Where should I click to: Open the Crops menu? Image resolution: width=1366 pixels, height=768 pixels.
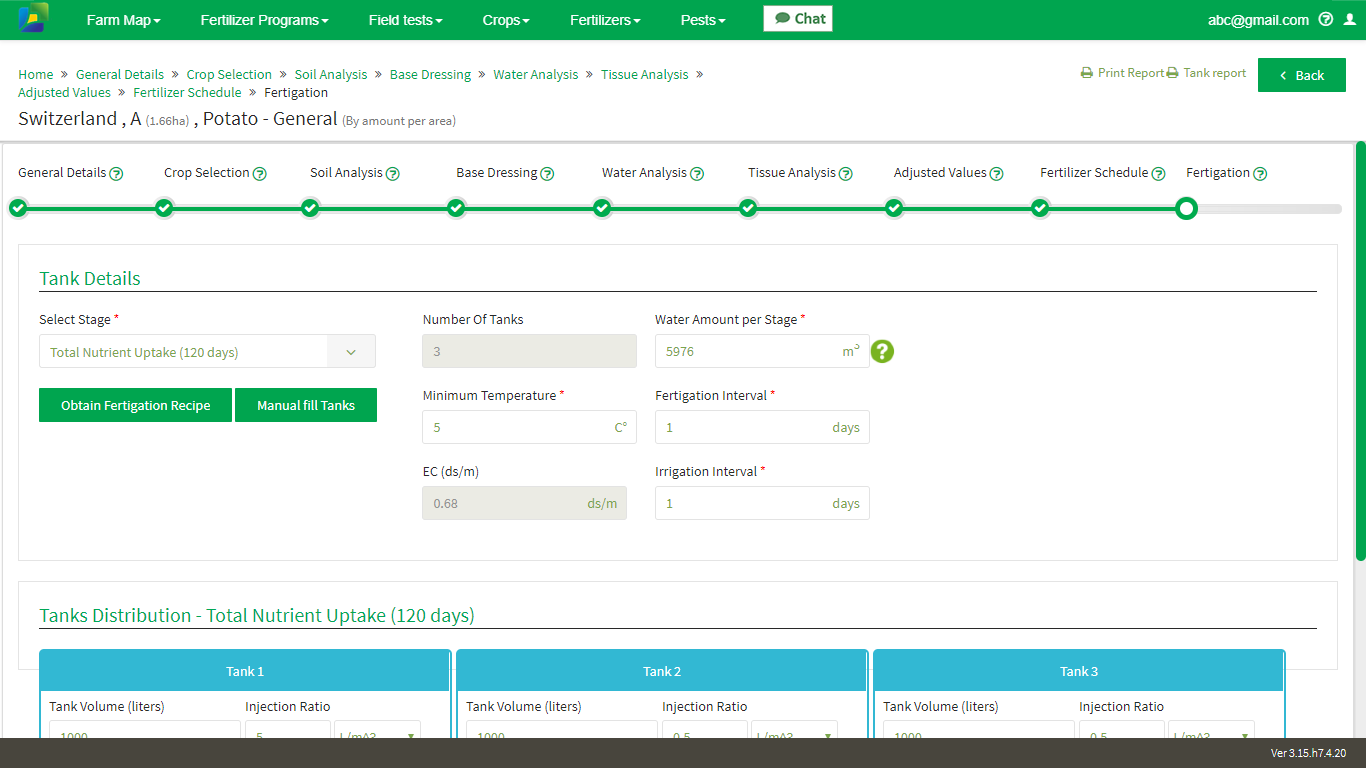506,20
